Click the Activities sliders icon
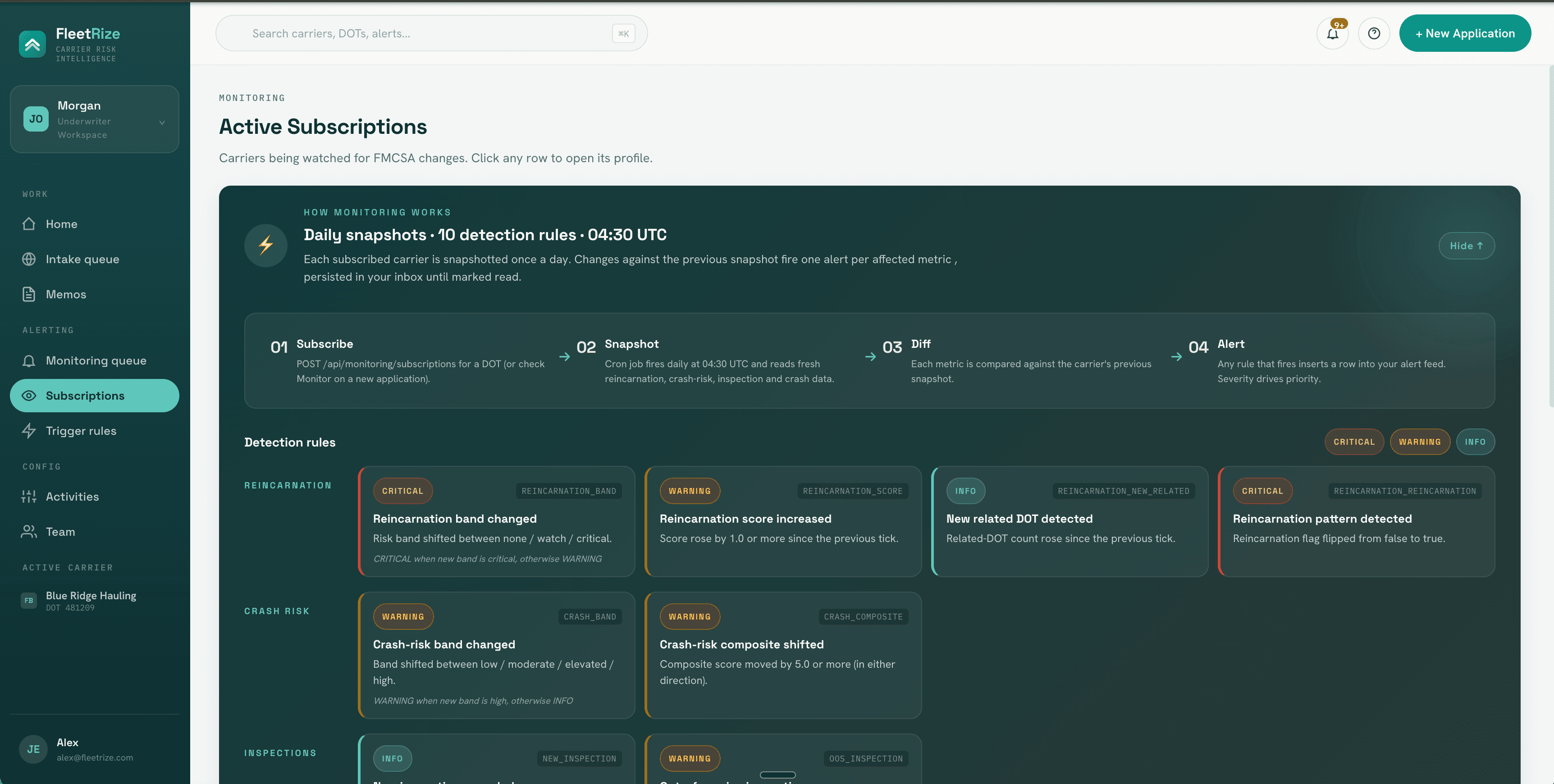1554x784 pixels. tap(29, 497)
